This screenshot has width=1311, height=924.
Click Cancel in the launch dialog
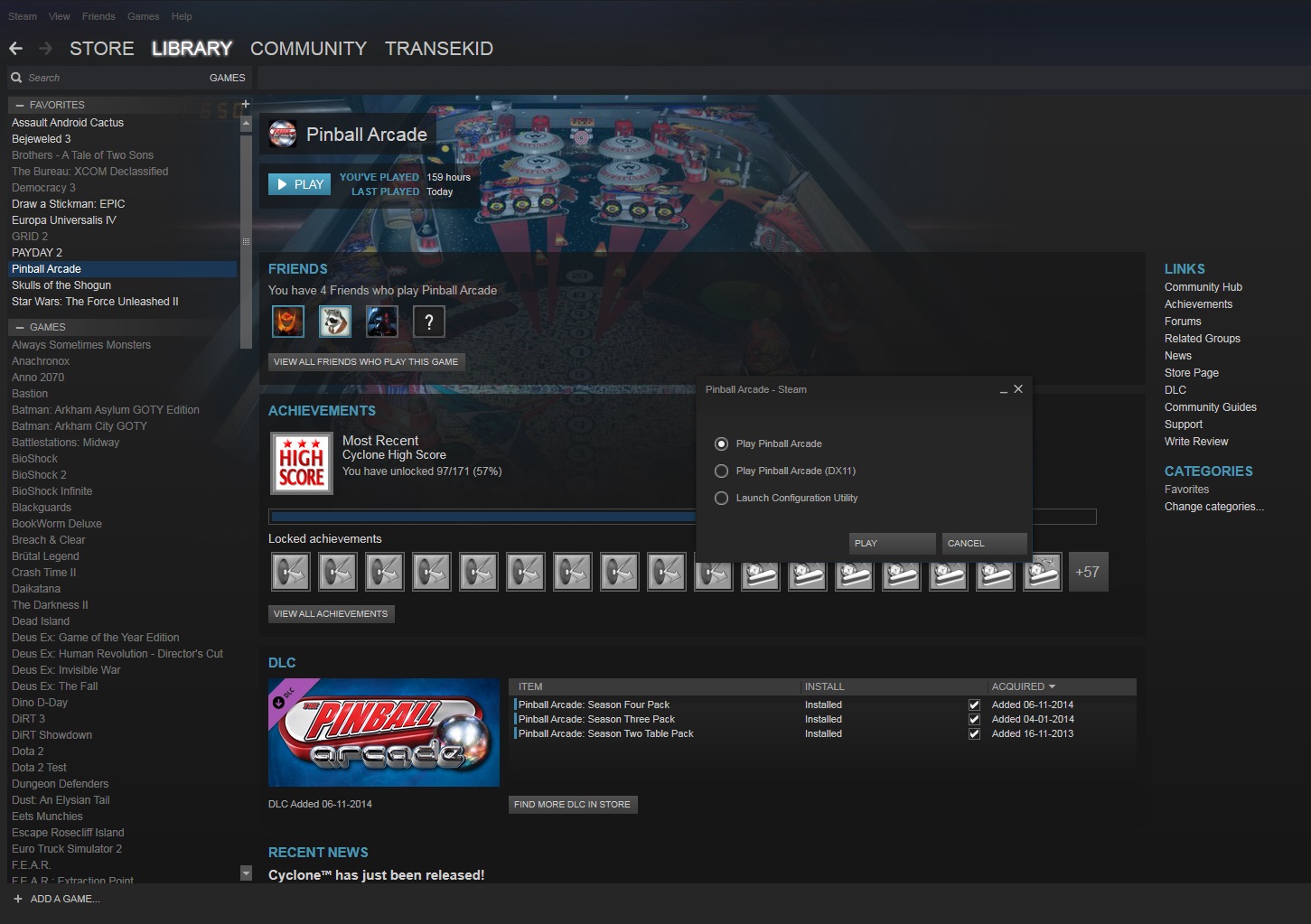pos(985,543)
